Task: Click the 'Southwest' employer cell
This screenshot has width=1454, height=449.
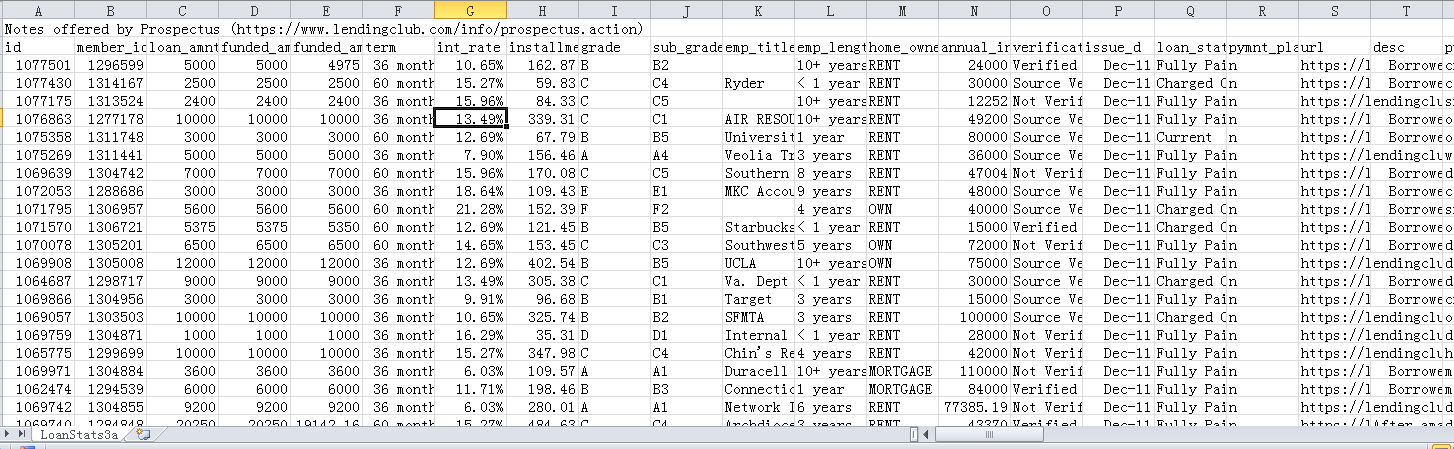Action: pyautogui.click(x=758, y=245)
